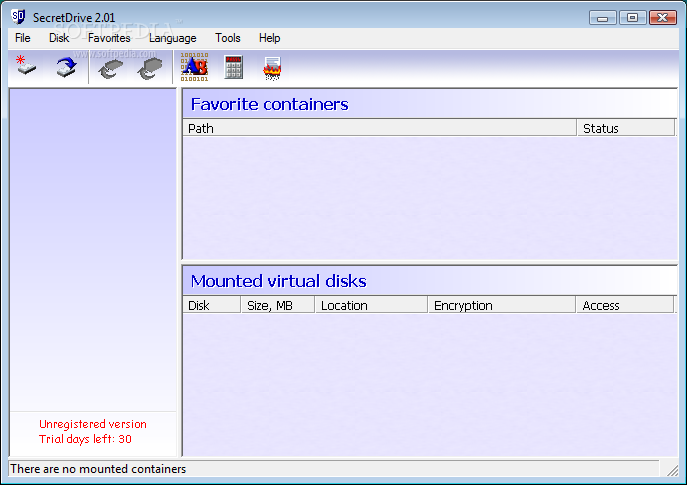Click the Favorite containers heading

tap(269, 104)
